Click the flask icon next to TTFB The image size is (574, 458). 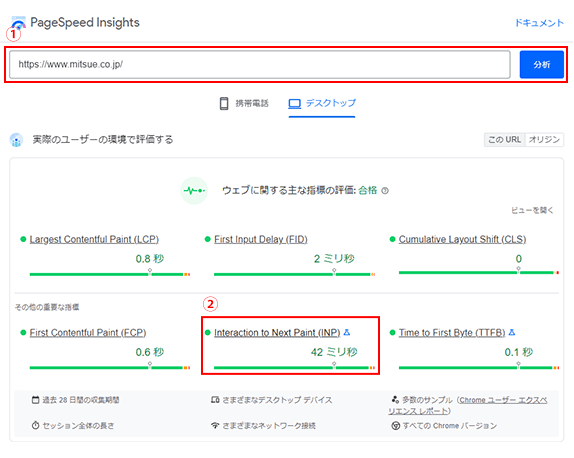click(512, 332)
